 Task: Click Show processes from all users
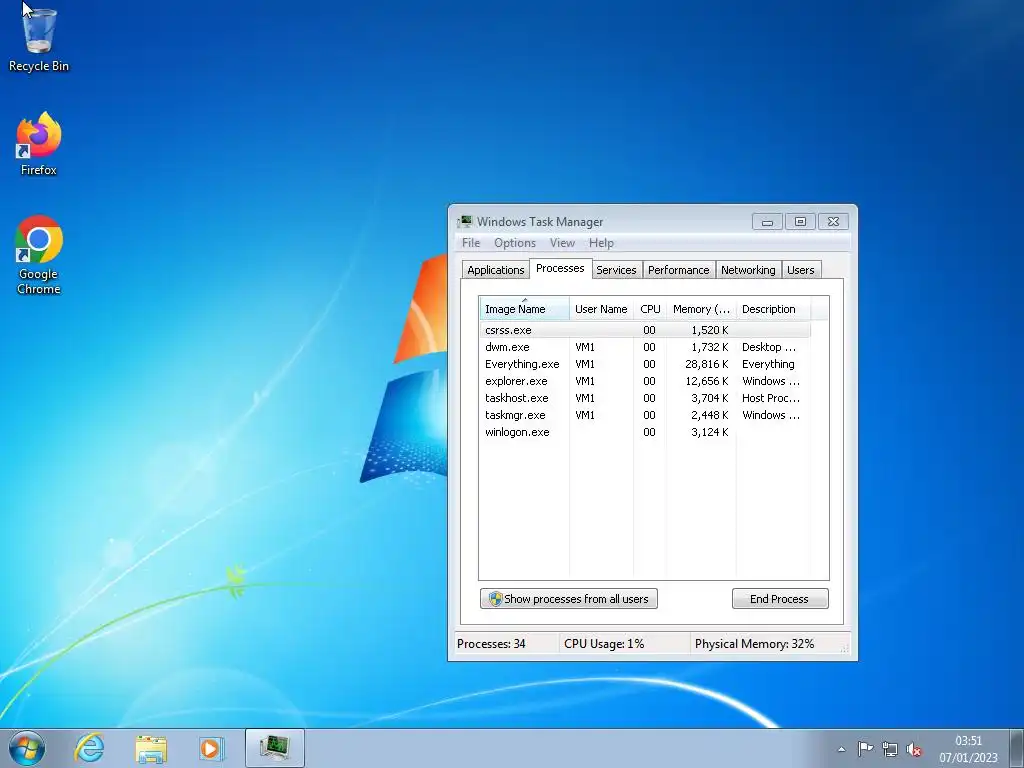(x=569, y=599)
